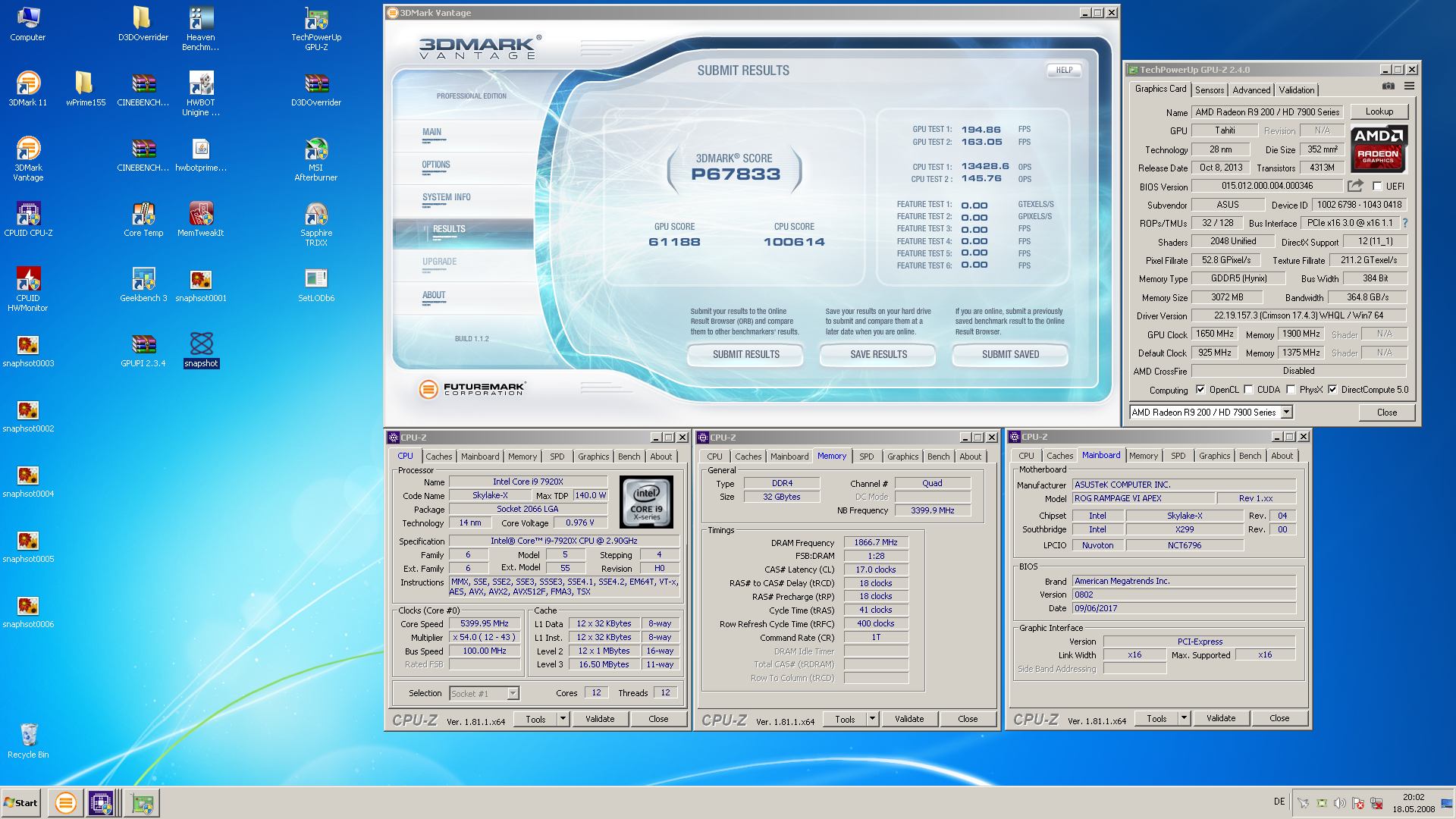Launch Geekbench 3 from desktop

[x=143, y=284]
